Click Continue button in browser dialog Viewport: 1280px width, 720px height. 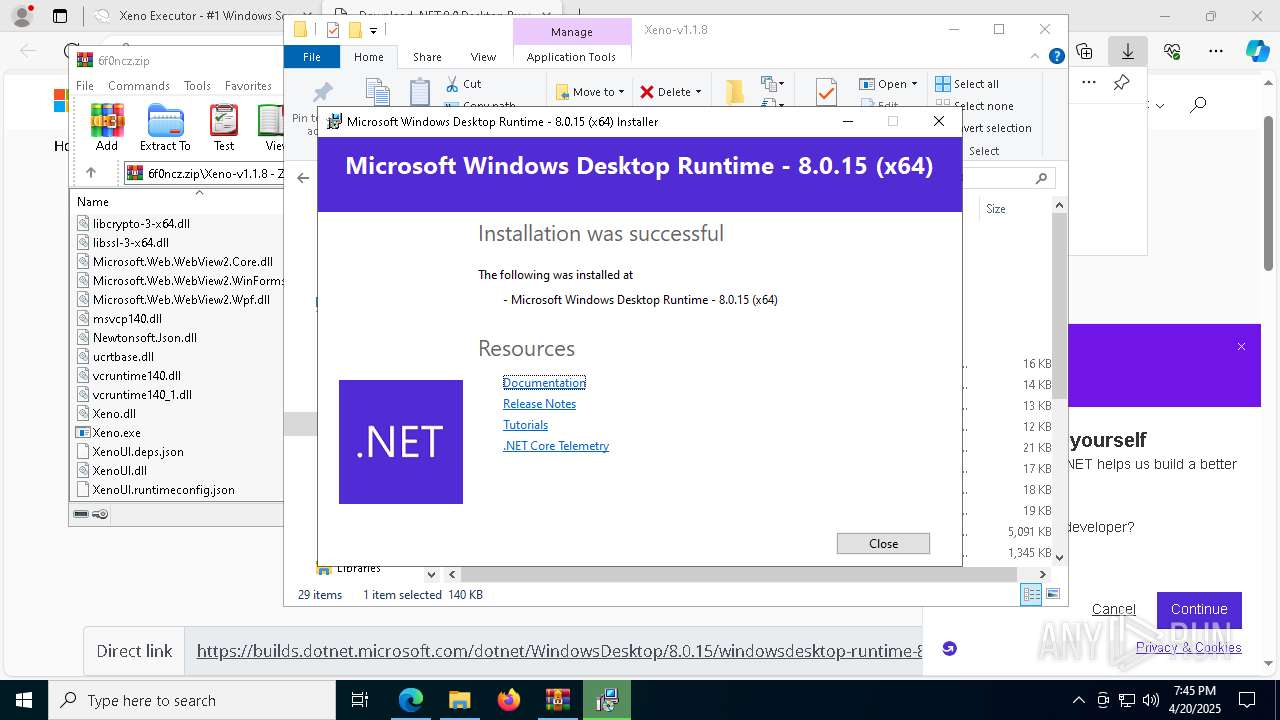tap(1199, 609)
